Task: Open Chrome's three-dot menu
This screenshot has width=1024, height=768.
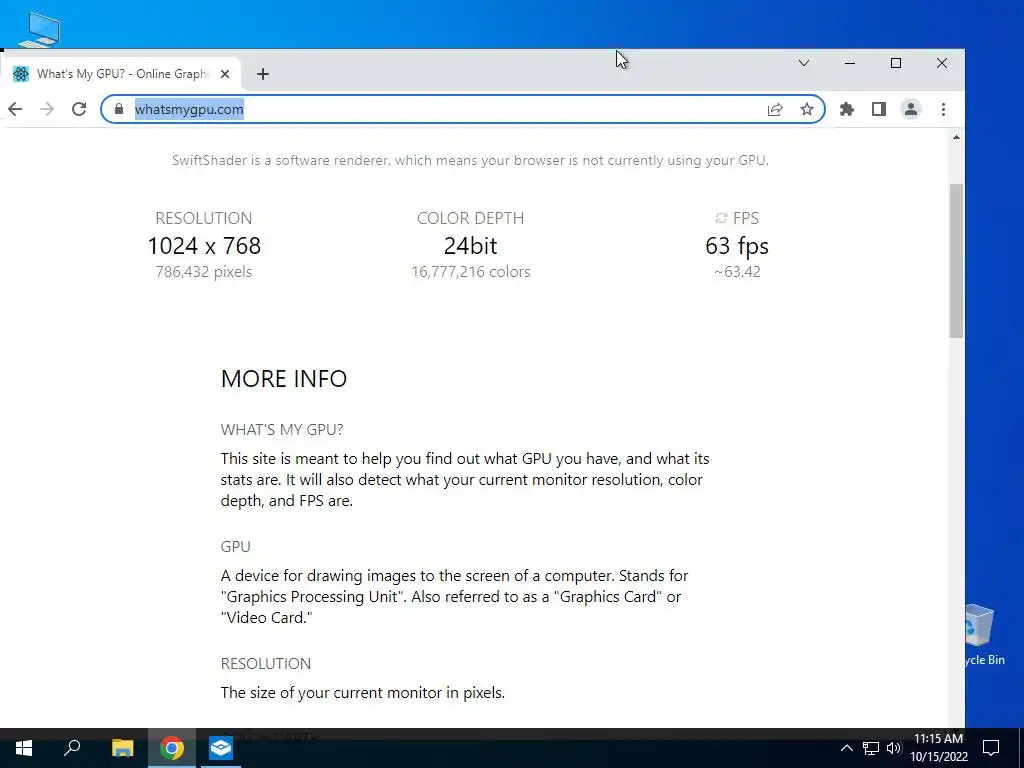Action: click(943, 109)
